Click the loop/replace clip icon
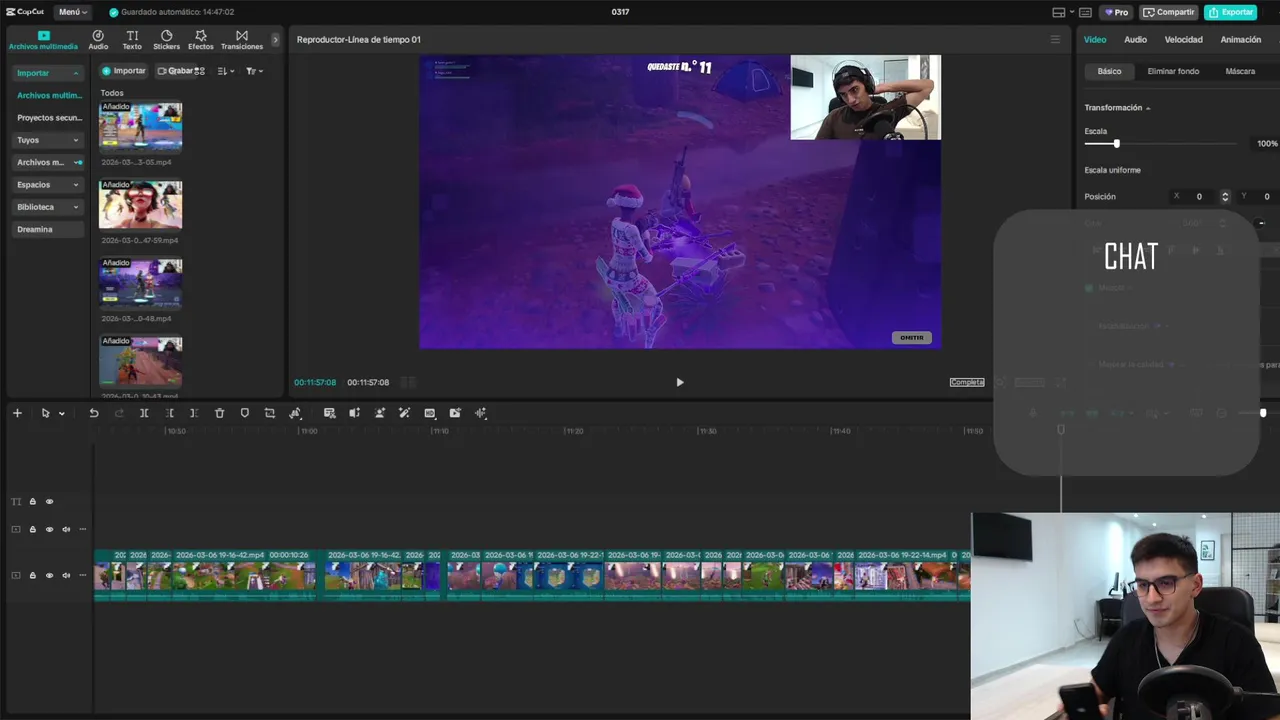Screen dimensions: 1280x720 tap(269, 413)
